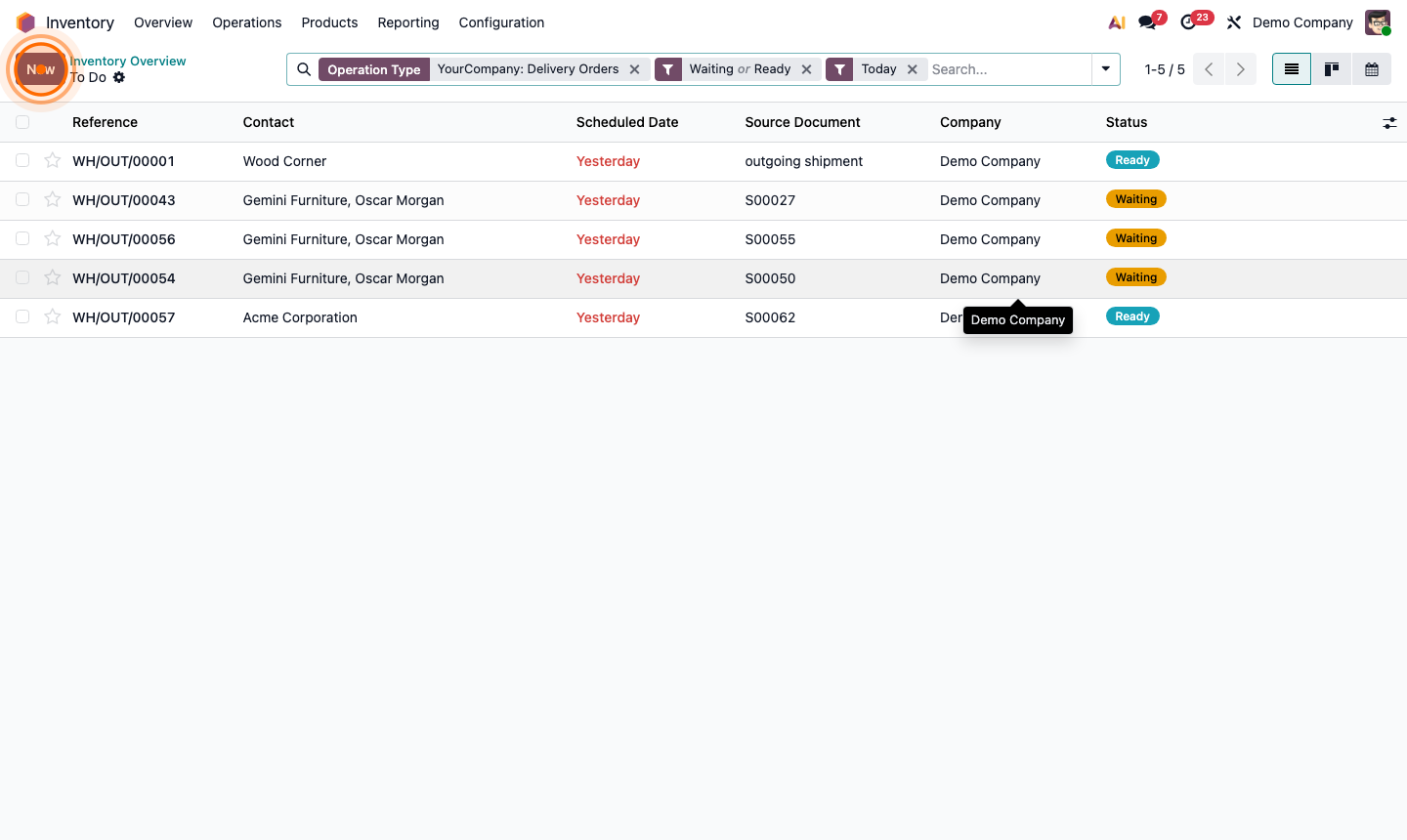The height and width of the screenshot is (840, 1407).
Task: Open the Activities clock icon showing 23
Action: pos(1189,21)
